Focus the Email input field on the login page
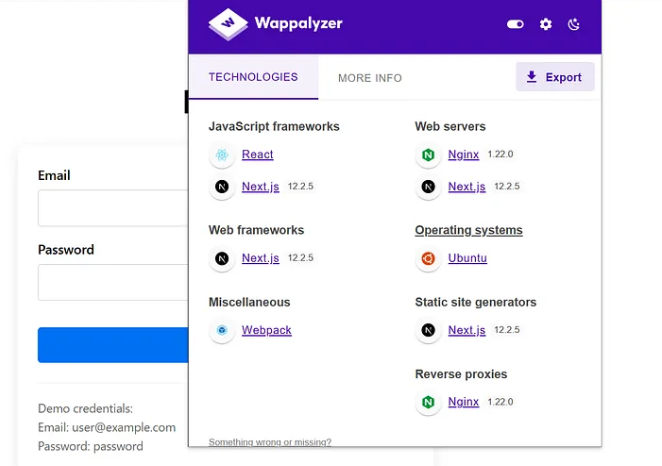This screenshot has height=466, width=662. 113,208
